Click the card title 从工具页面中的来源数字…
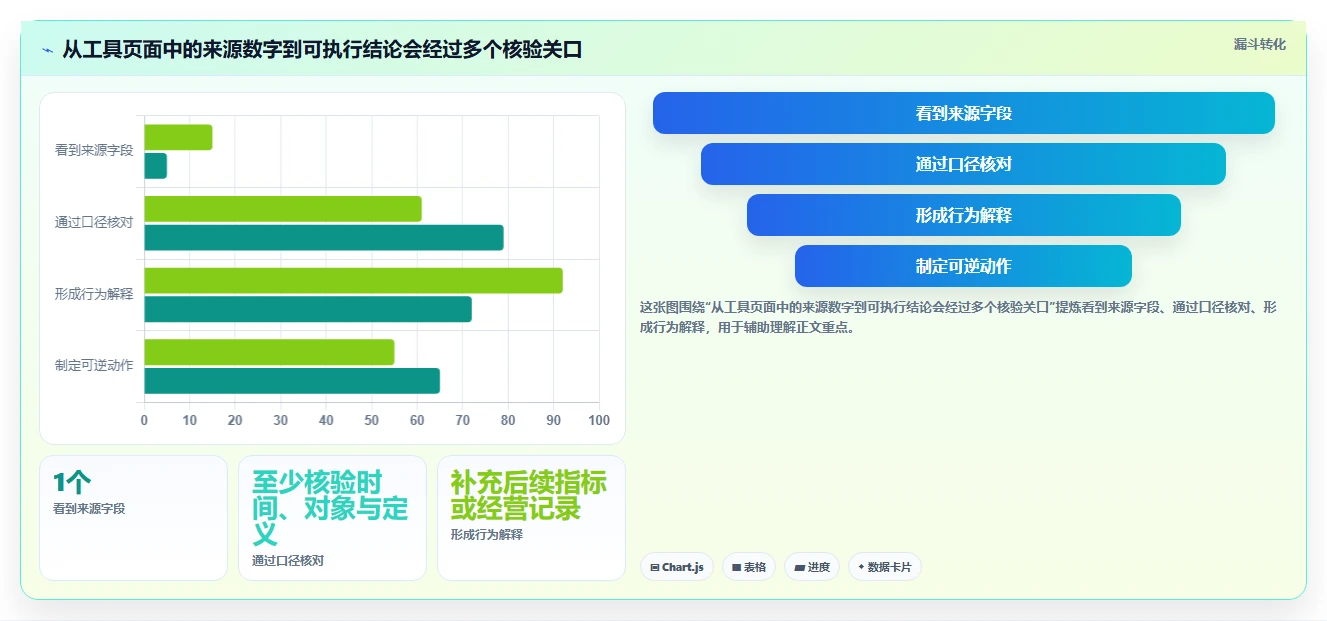This screenshot has width=1327, height=621. click(322, 50)
